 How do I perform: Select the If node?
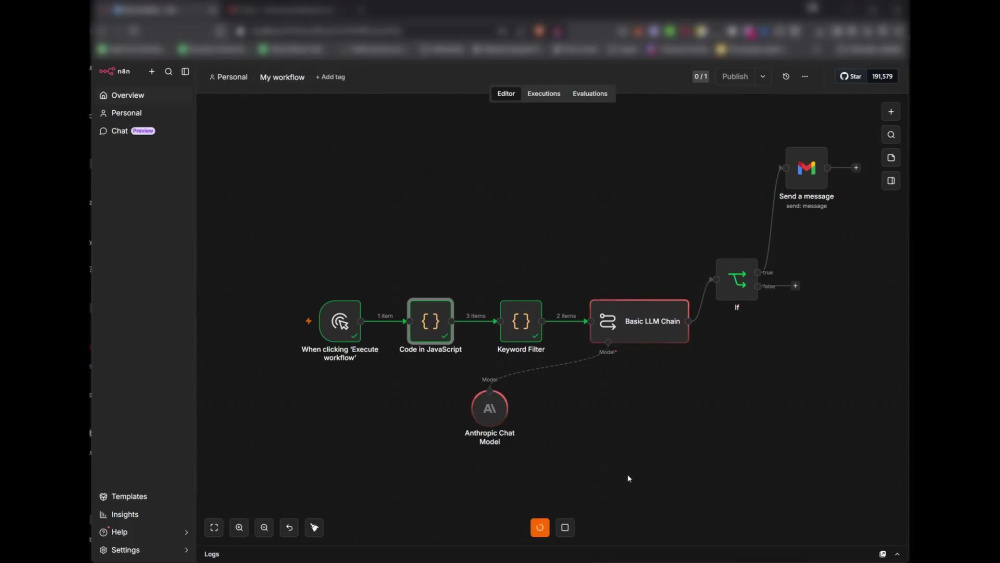coord(737,279)
